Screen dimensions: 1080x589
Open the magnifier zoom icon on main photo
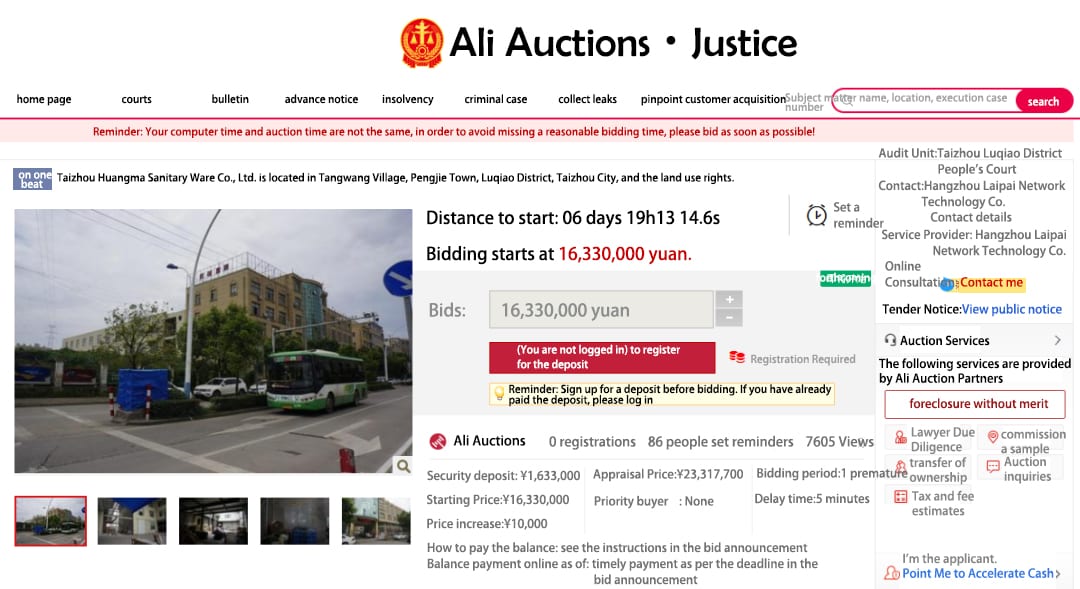pos(403,466)
